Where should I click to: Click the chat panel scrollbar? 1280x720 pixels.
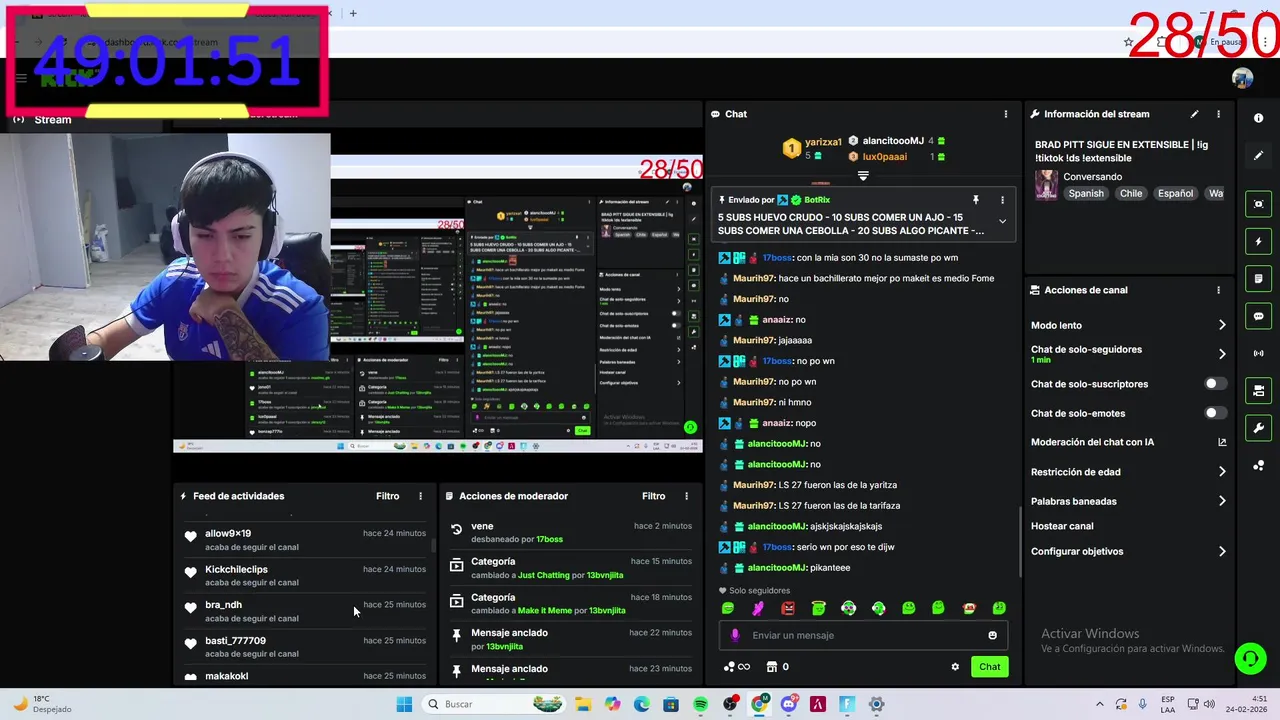pyautogui.click(x=1020, y=540)
